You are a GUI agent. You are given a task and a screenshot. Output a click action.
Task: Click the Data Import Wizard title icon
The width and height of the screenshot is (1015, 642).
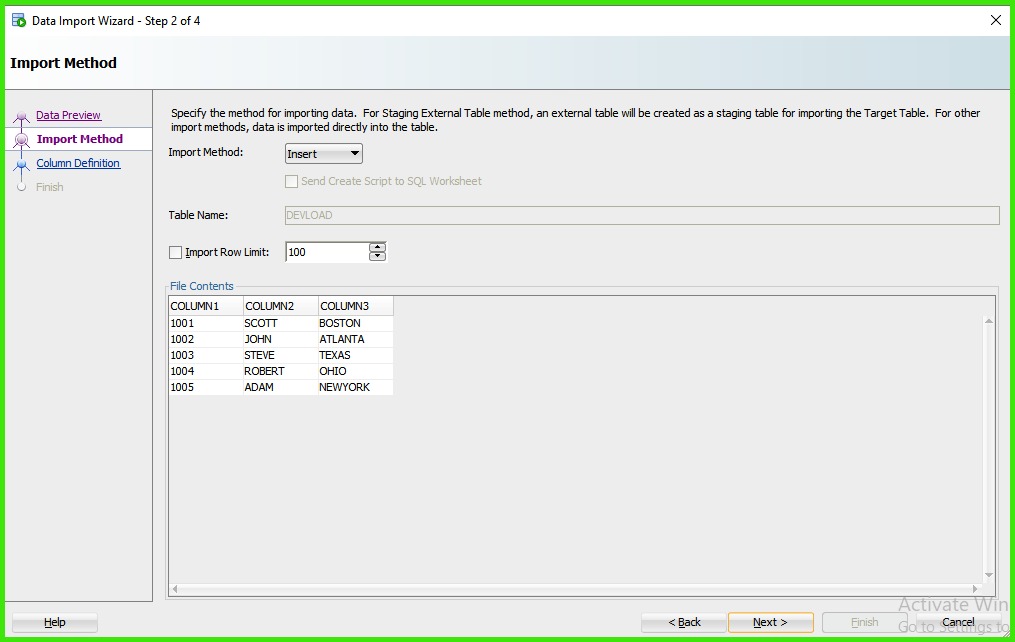click(19, 21)
